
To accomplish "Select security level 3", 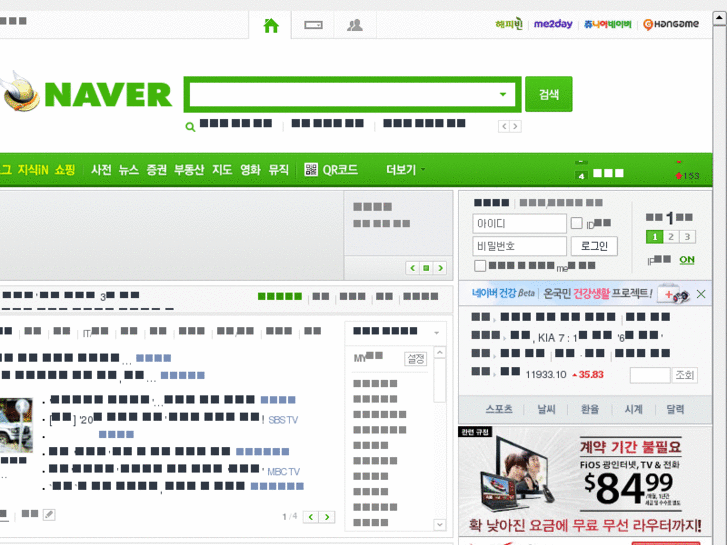I will point(688,237).
